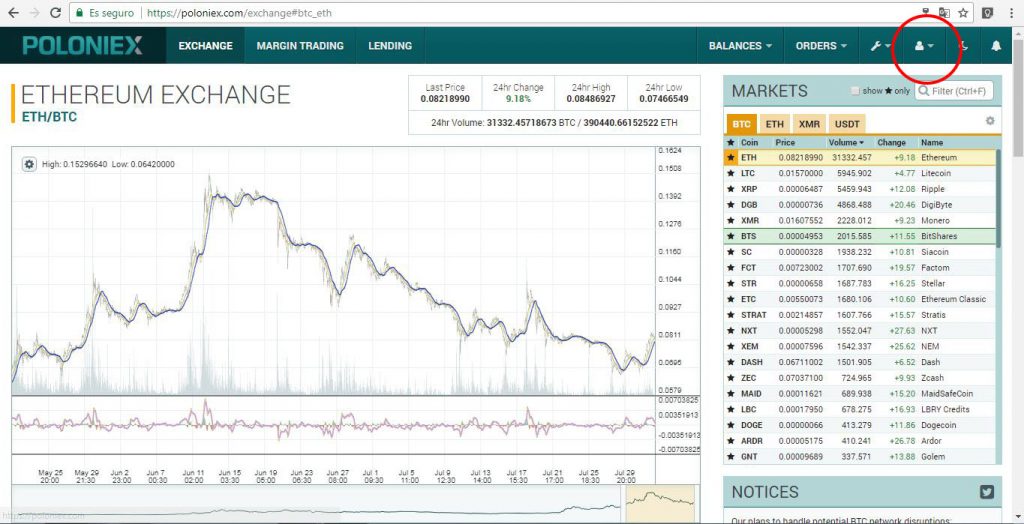Sort markets by Change column
Screen dimensions: 1024x524
coord(891,142)
